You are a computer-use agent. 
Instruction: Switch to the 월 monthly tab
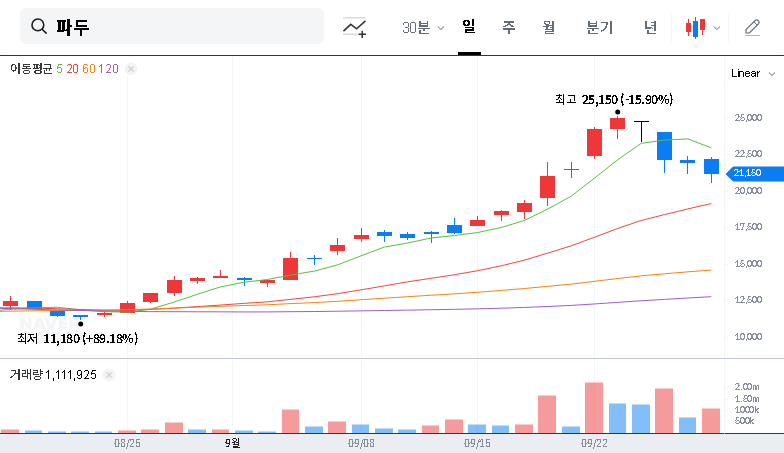549,27
